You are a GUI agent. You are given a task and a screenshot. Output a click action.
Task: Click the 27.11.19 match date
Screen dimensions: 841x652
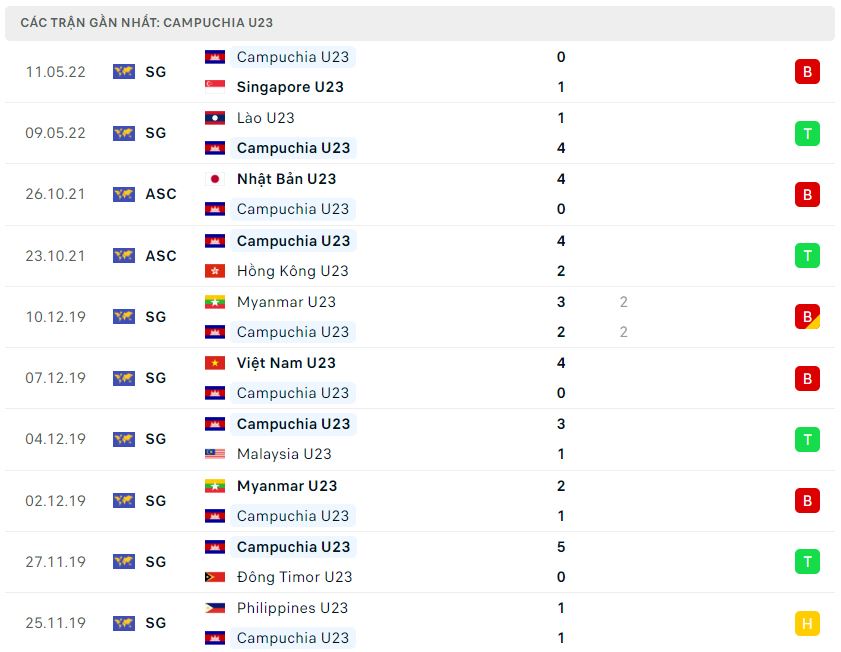[x=56, y=562]
